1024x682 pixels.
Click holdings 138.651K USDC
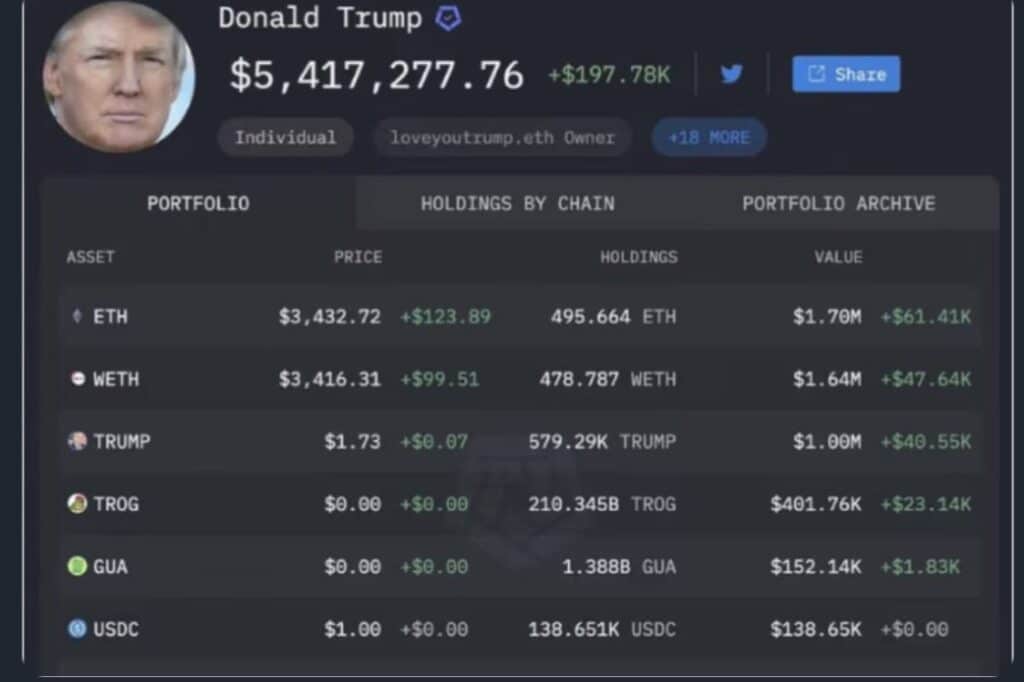pyautogui.click(x=602, y=629)
